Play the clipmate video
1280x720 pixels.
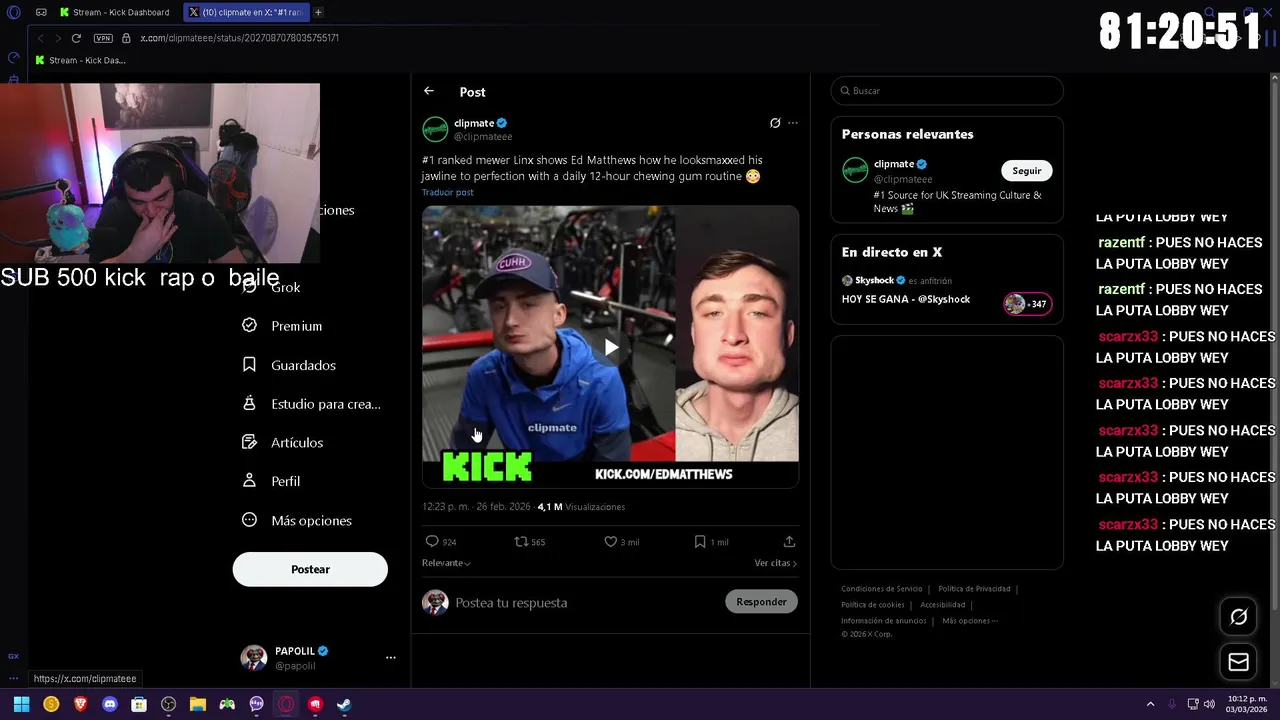click(611, 347)
